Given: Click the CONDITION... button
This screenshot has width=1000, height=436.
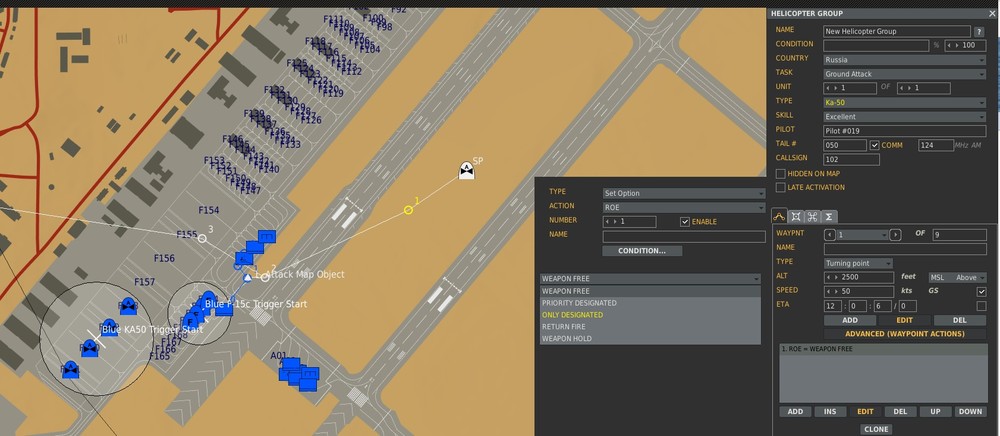Looking at the screenshot, I should [642, 251].
